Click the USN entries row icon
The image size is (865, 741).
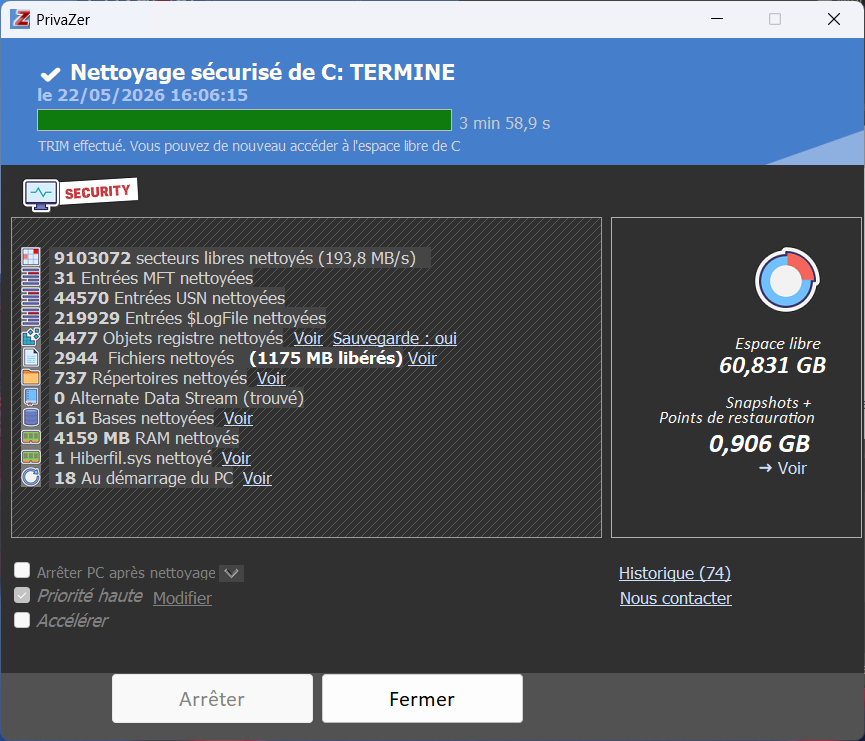tap(31, 297)
